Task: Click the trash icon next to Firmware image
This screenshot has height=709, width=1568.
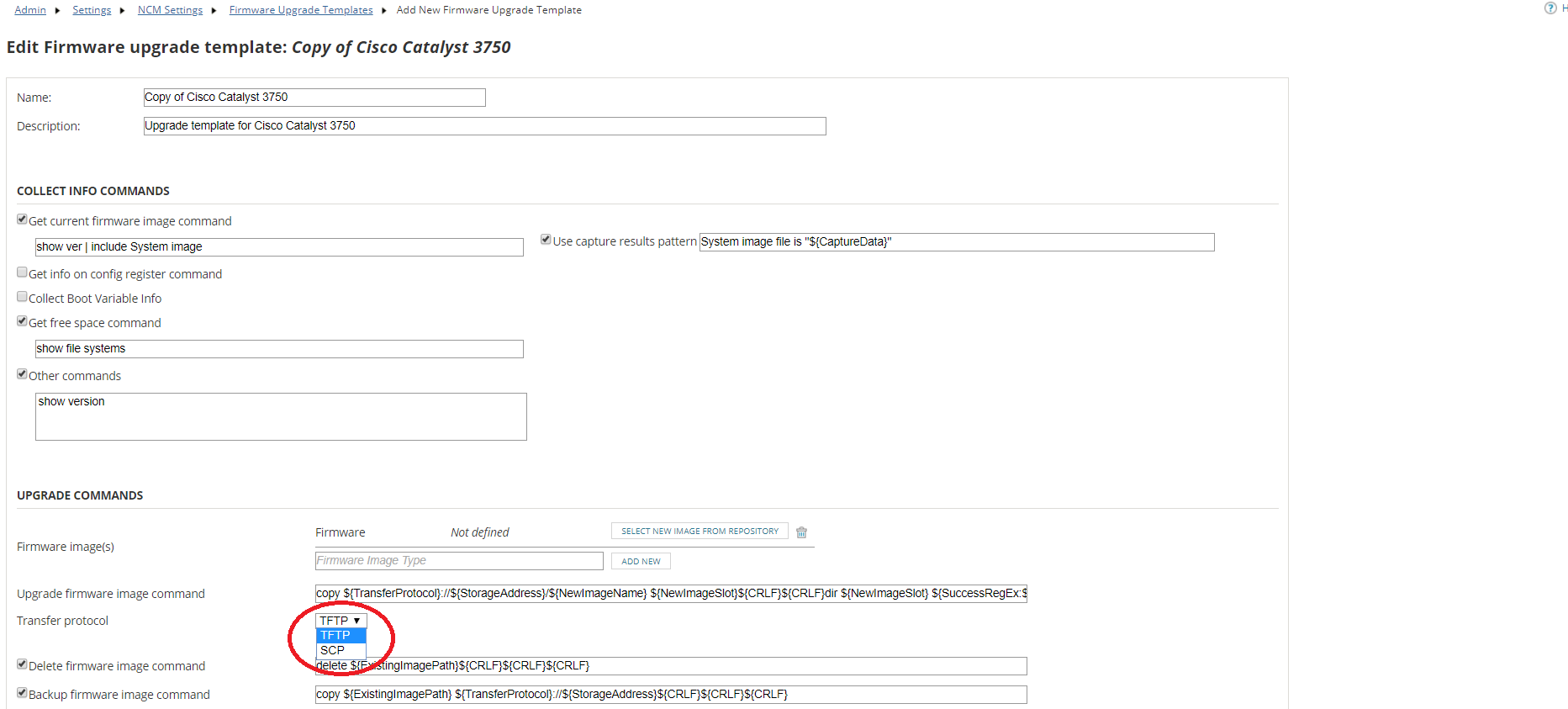Action: [801, 532]
